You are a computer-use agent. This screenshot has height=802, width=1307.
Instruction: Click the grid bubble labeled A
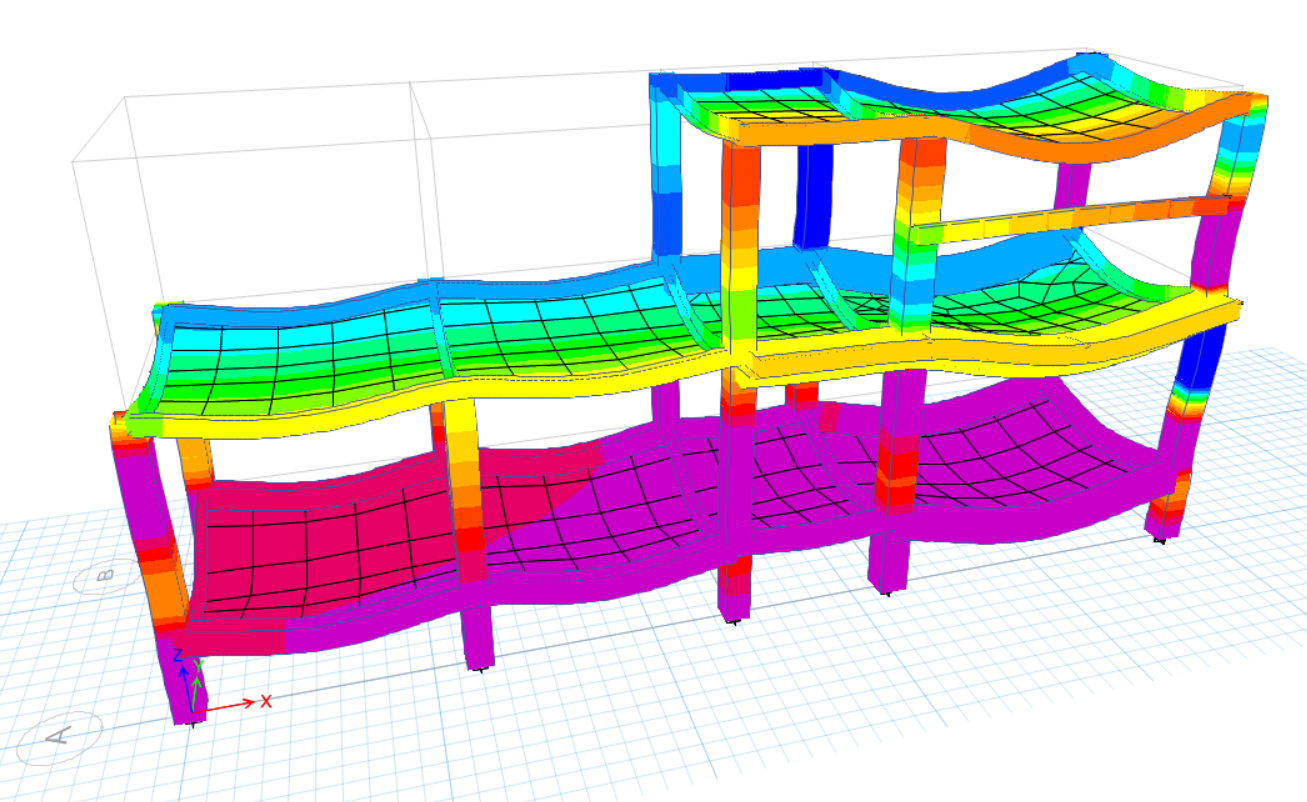pos(59,737)
